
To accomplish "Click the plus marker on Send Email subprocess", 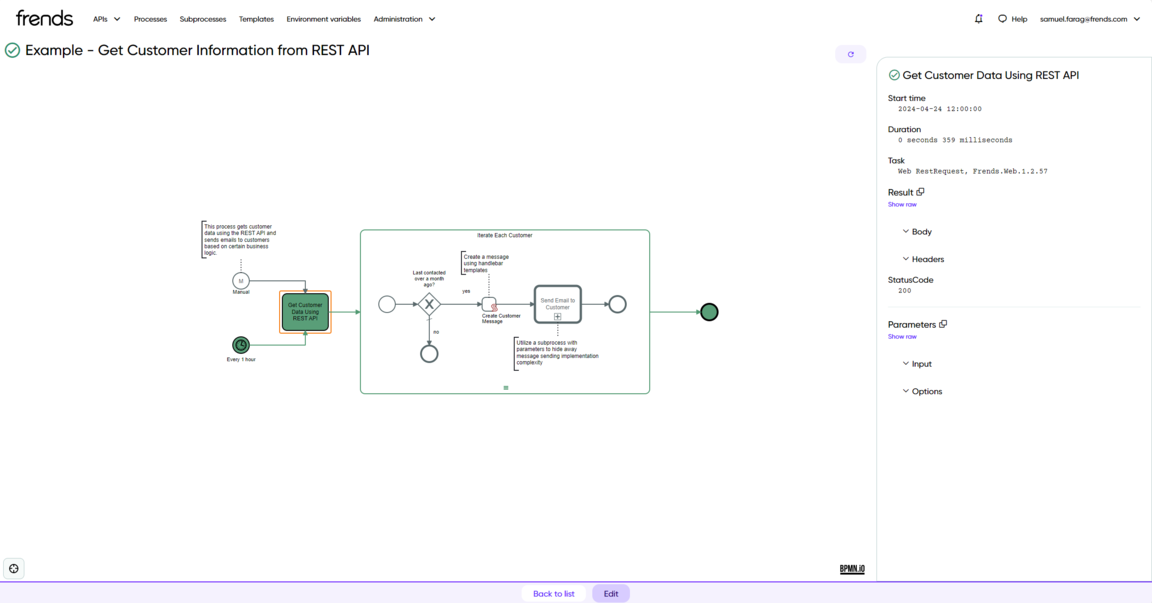I will (x=558, y=317).
